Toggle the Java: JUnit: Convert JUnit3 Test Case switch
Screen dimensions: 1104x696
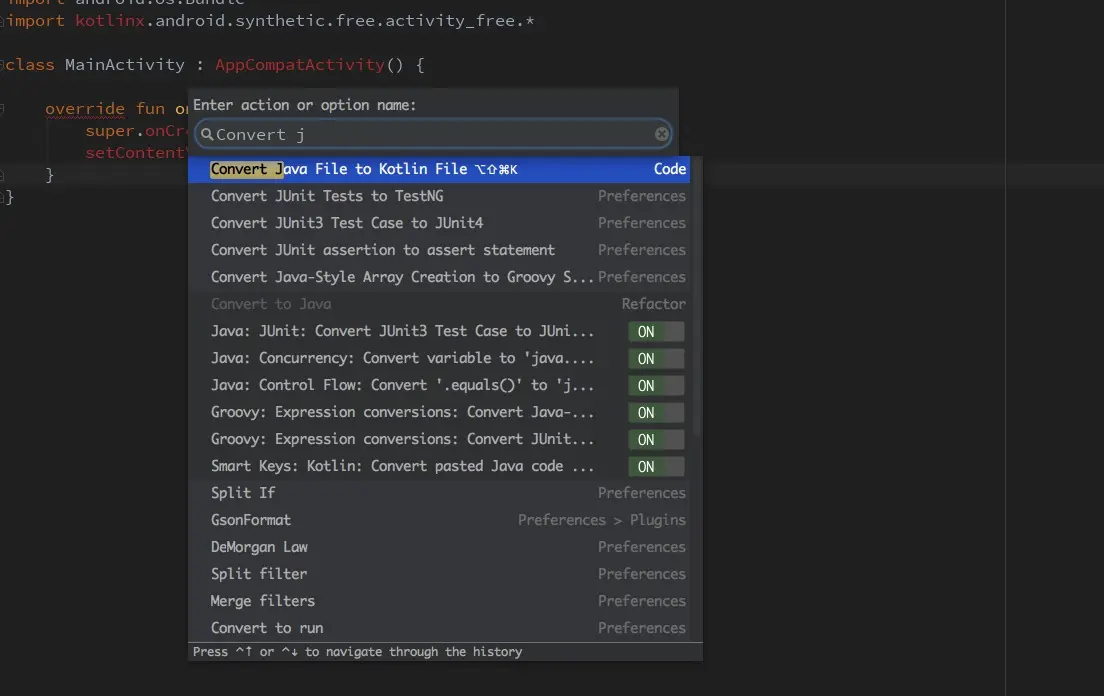click(656, 332)
